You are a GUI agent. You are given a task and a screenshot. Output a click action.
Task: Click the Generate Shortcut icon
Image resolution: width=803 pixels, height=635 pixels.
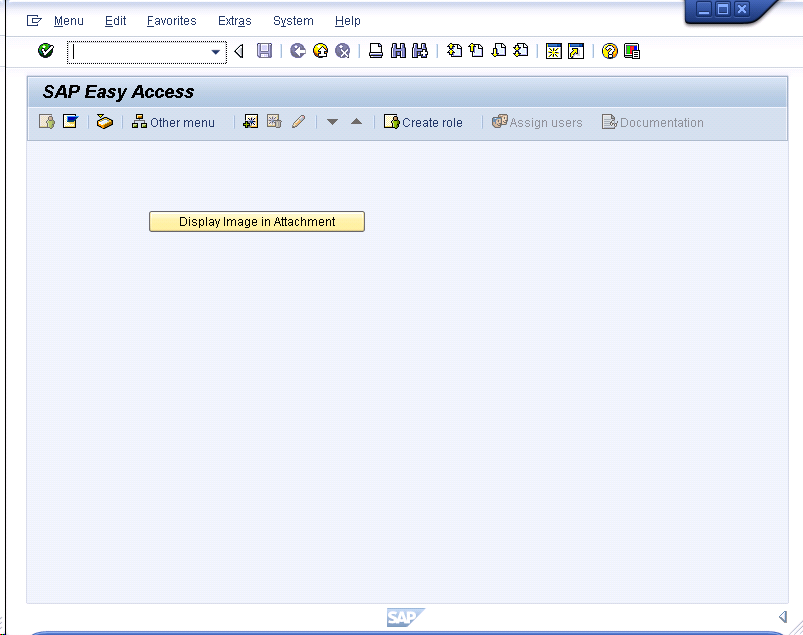[576, 51]
